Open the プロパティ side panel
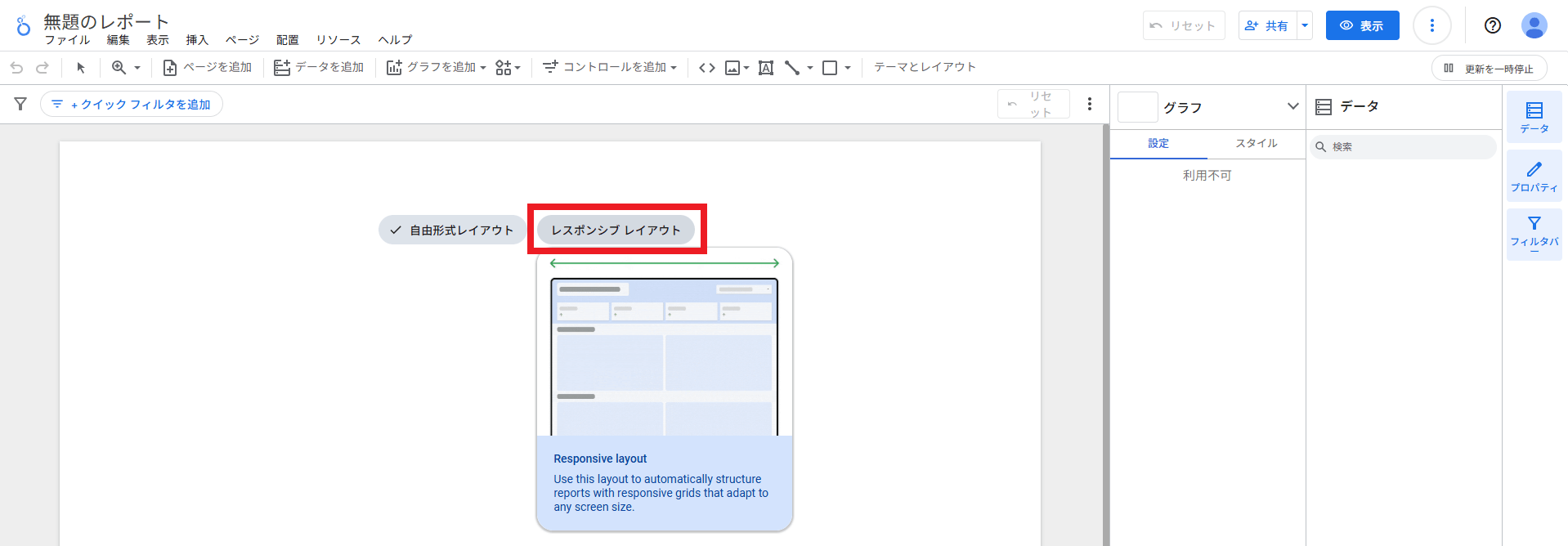This screenshot has height=546, width=1568. [x=1534, y=177]
